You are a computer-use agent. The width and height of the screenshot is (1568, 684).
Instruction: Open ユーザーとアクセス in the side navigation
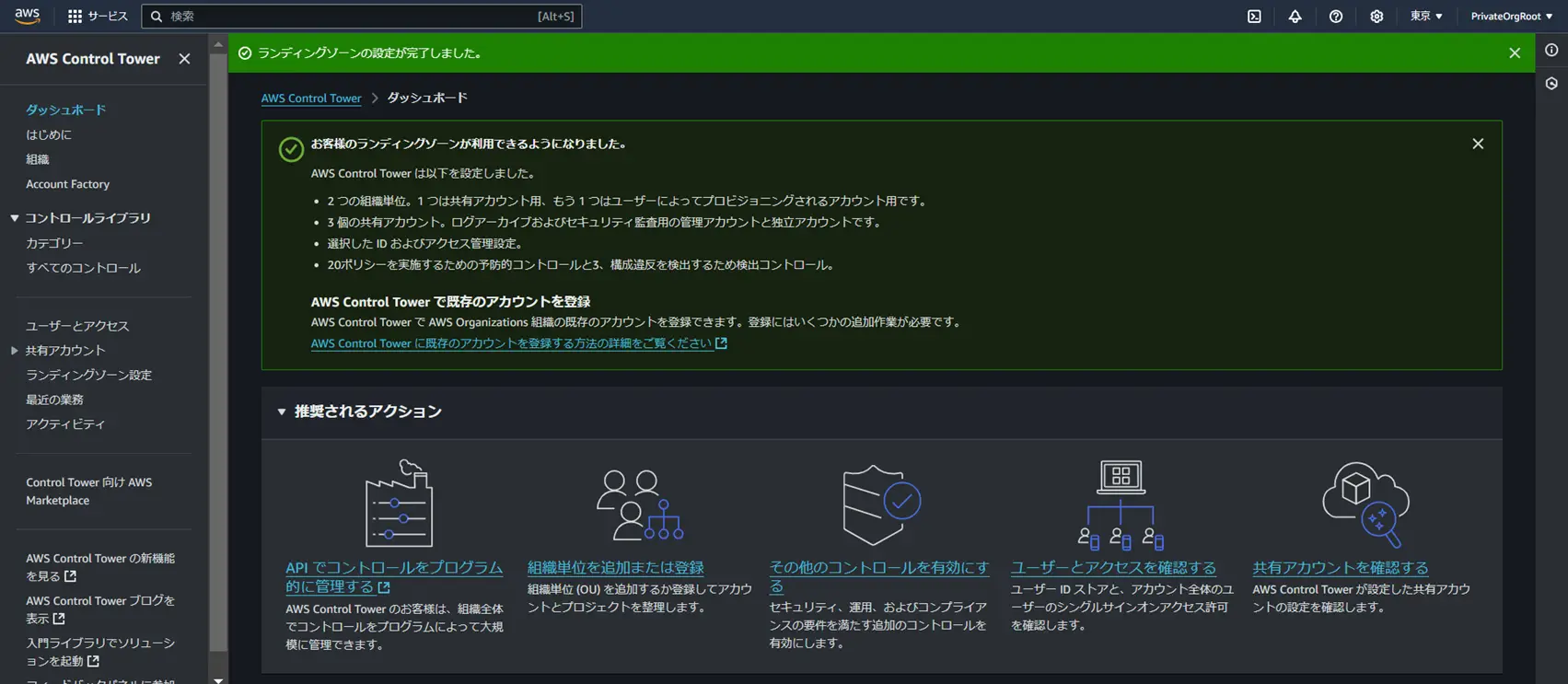click(x=77, y=326)
